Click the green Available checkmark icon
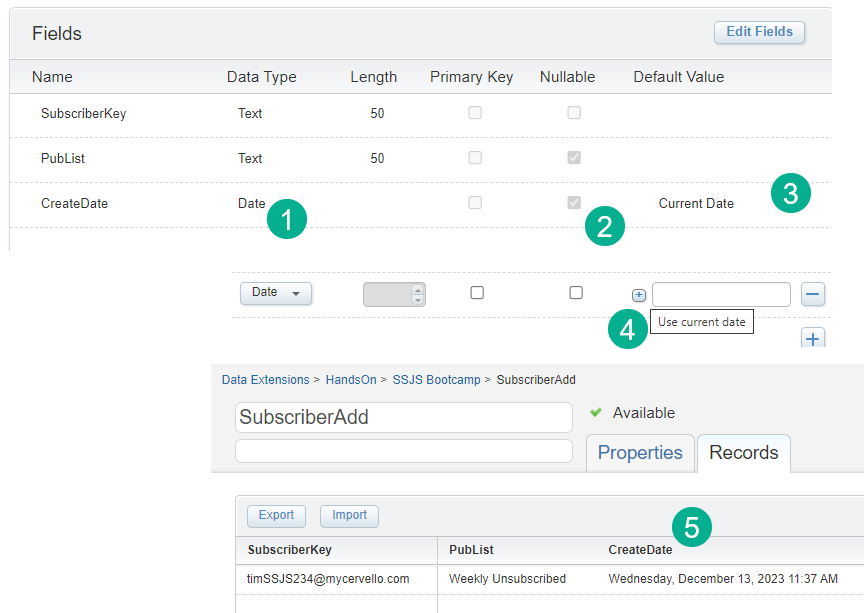Image resolution: width=864 pixels, height=613 pixels. coord(597,412)
